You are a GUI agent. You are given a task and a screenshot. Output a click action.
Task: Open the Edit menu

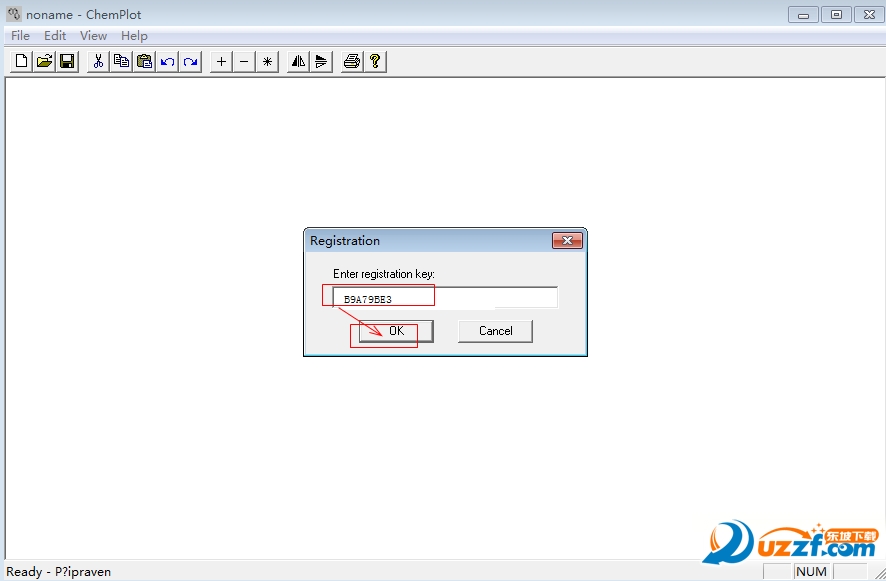[x=55, y=36]
